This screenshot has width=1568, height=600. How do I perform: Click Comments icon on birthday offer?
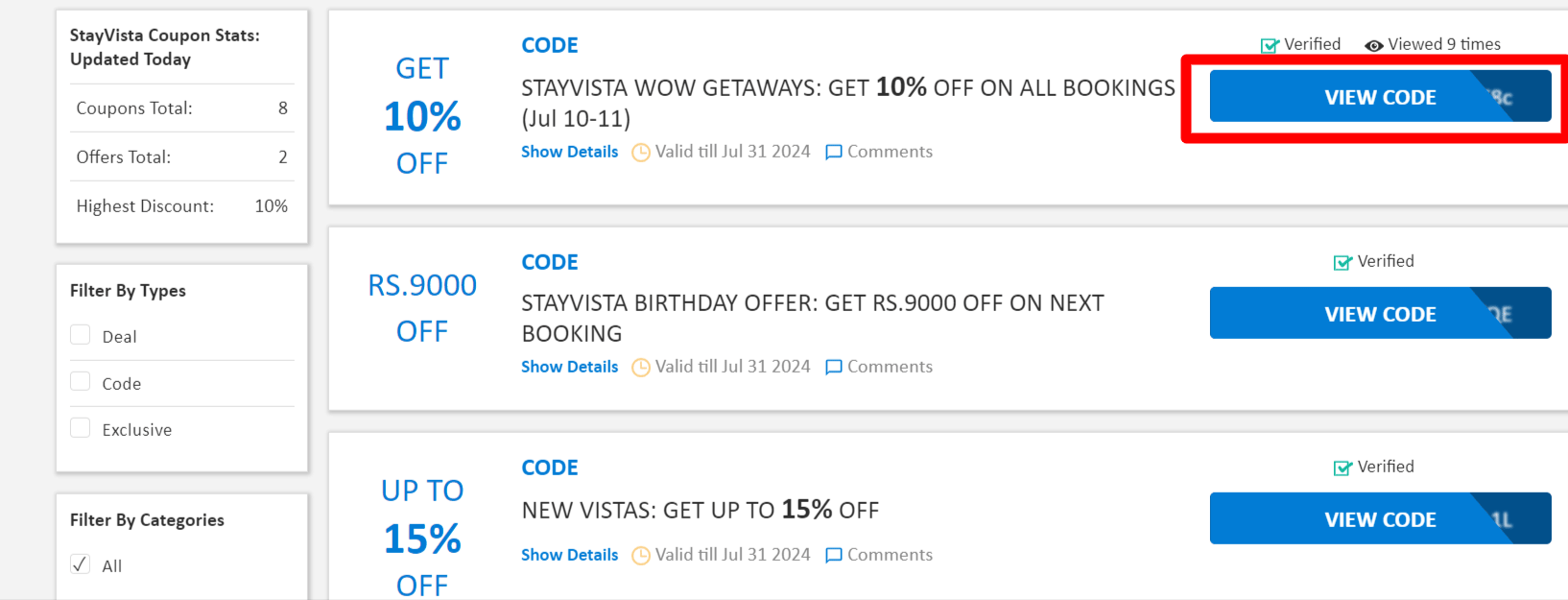coord(834,367)
